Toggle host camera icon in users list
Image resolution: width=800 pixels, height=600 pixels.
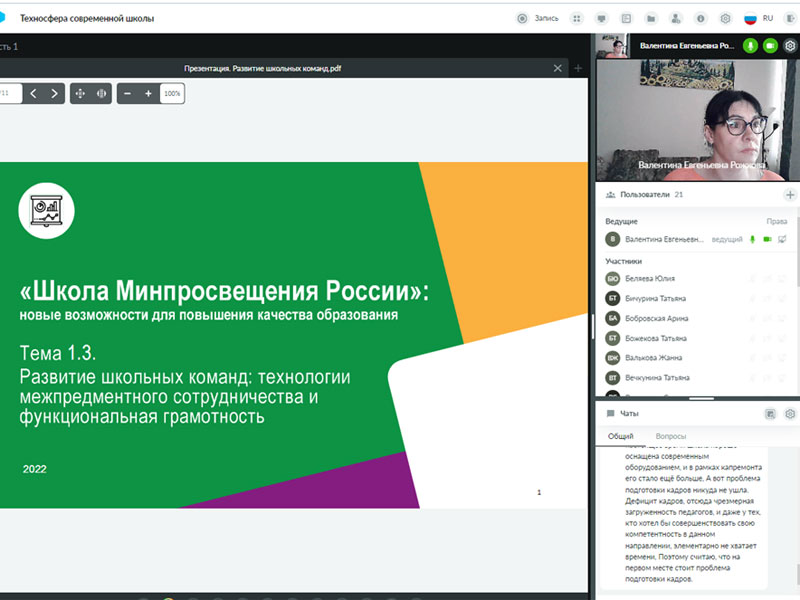pyautogui.click(x=767, y=239)
